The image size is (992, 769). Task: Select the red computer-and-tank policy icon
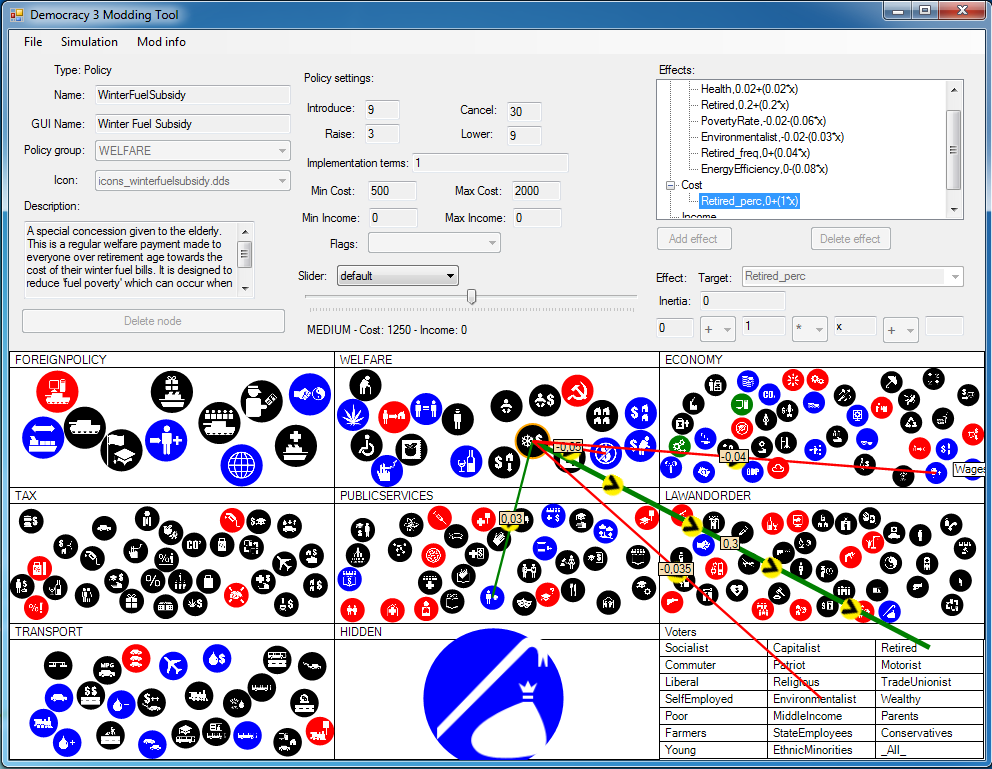coord(57,391)
